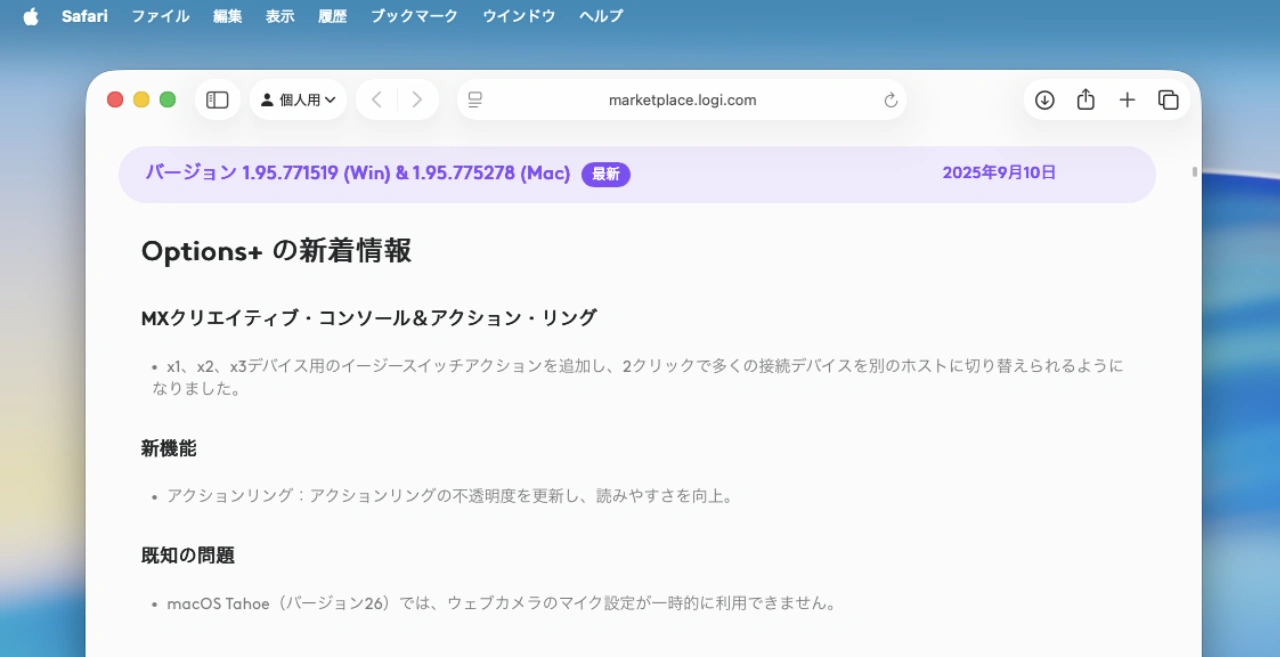Click the Share icon in the toolbar
This screenshot has width=1280, height=657.
point(1086,99)
